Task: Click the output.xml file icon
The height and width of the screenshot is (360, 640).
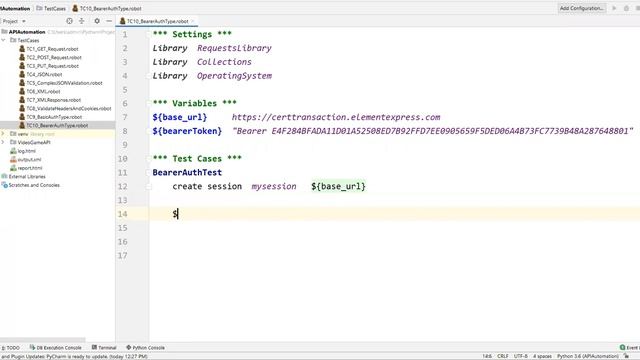Action: point(13,160)
